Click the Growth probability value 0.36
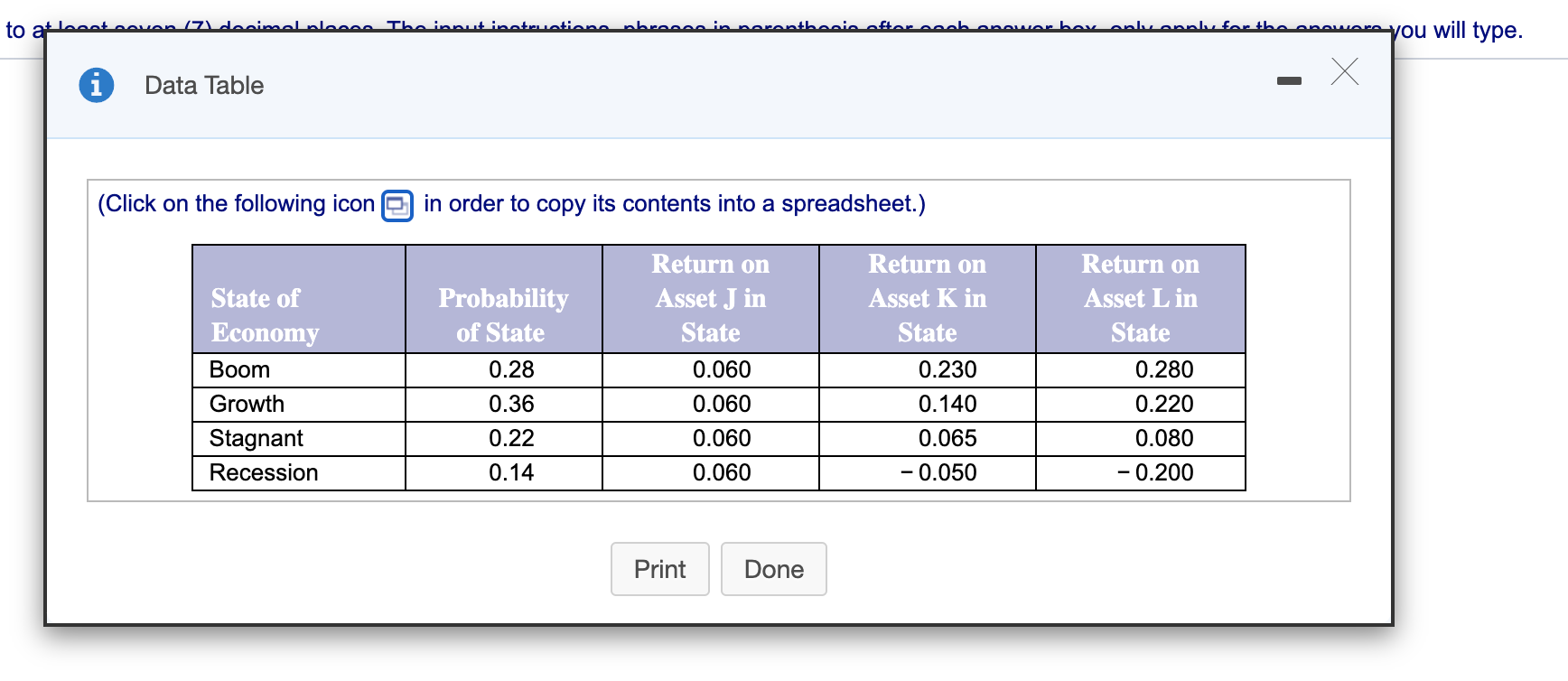The image size is (1568, 681). [x=511, y=405]
